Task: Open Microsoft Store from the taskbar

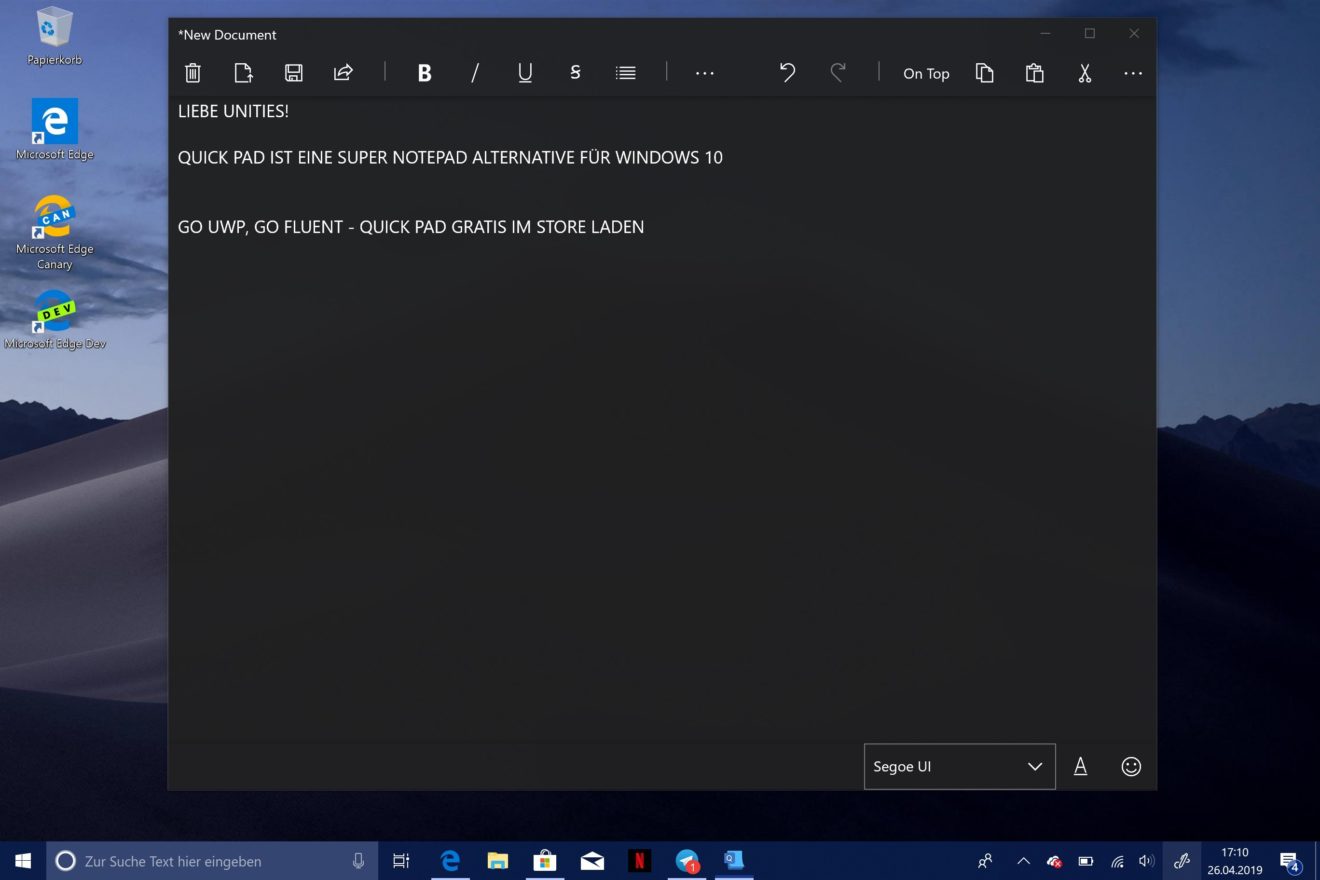Action: click(x=545, y=861)
